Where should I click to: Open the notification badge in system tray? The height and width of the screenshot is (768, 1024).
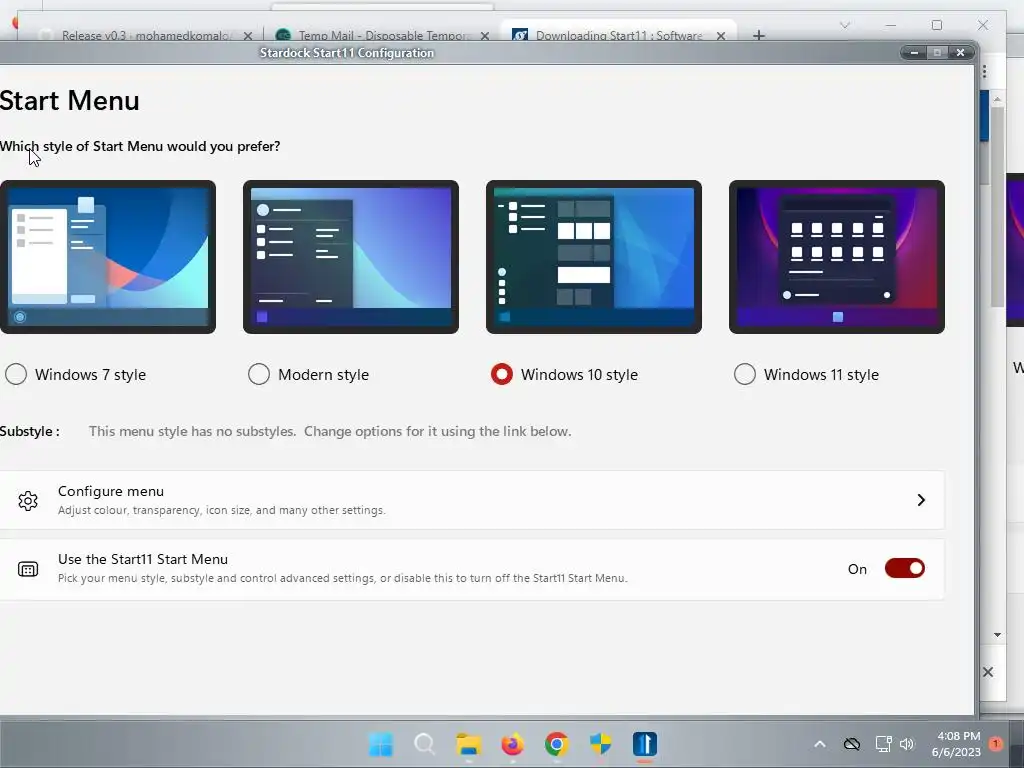pyautogui.click(x=996, y=743)
